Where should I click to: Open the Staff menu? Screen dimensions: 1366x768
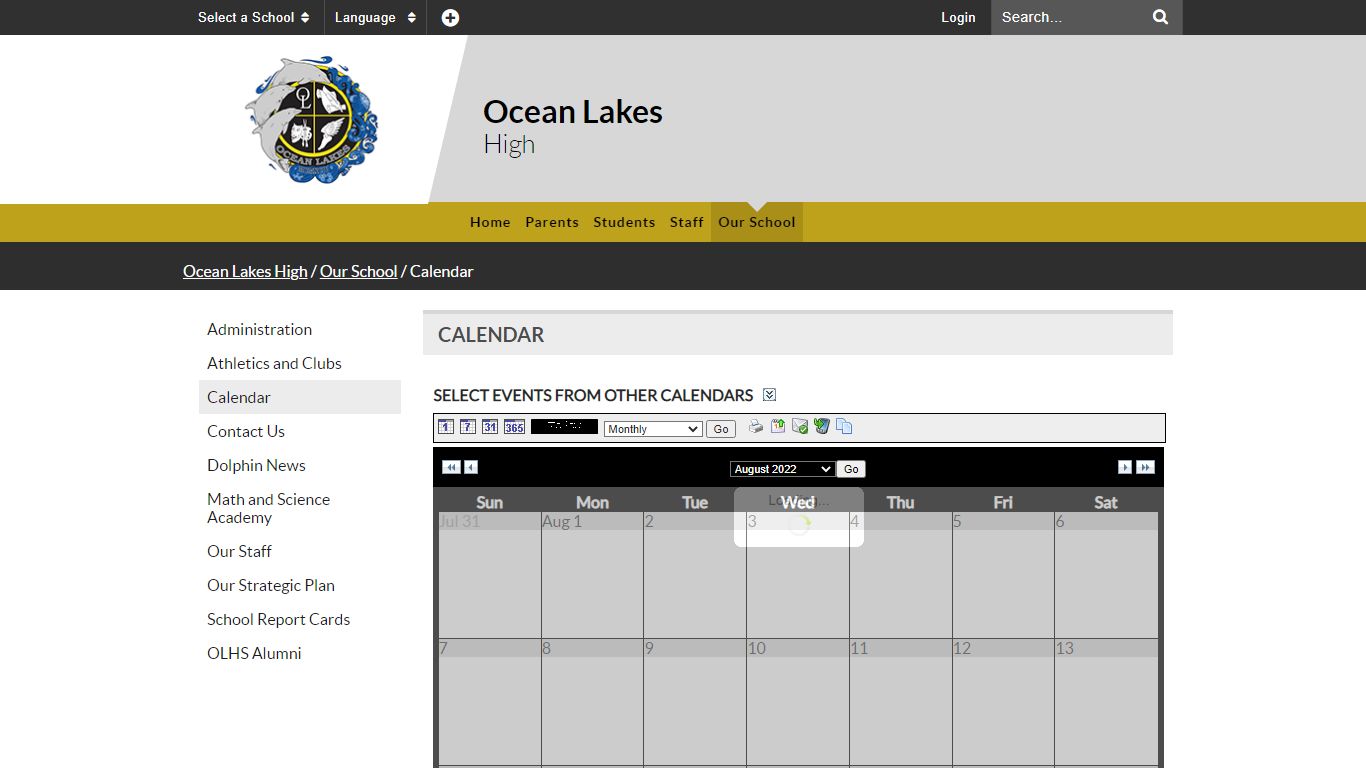[687, 222]
